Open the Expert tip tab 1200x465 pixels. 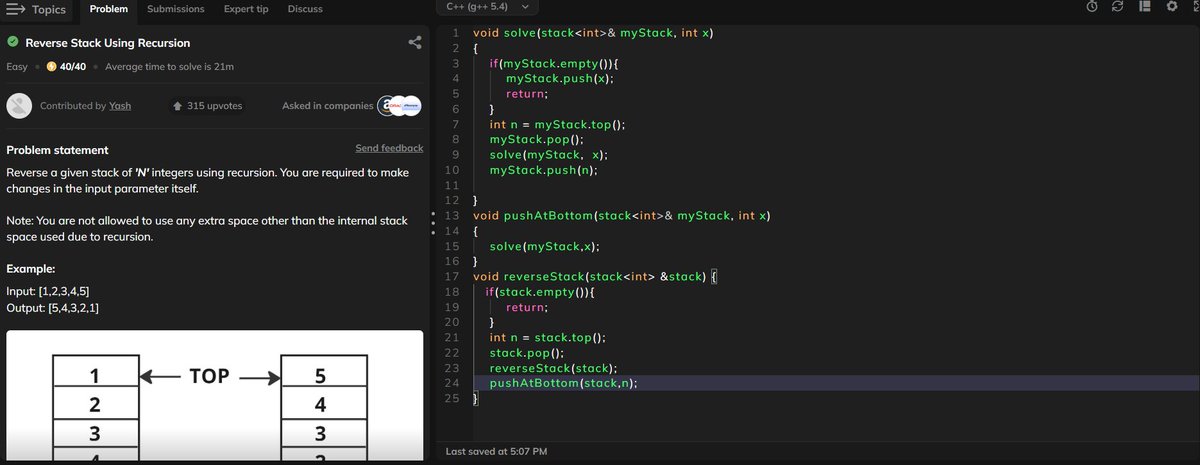(x=246, y=9)
